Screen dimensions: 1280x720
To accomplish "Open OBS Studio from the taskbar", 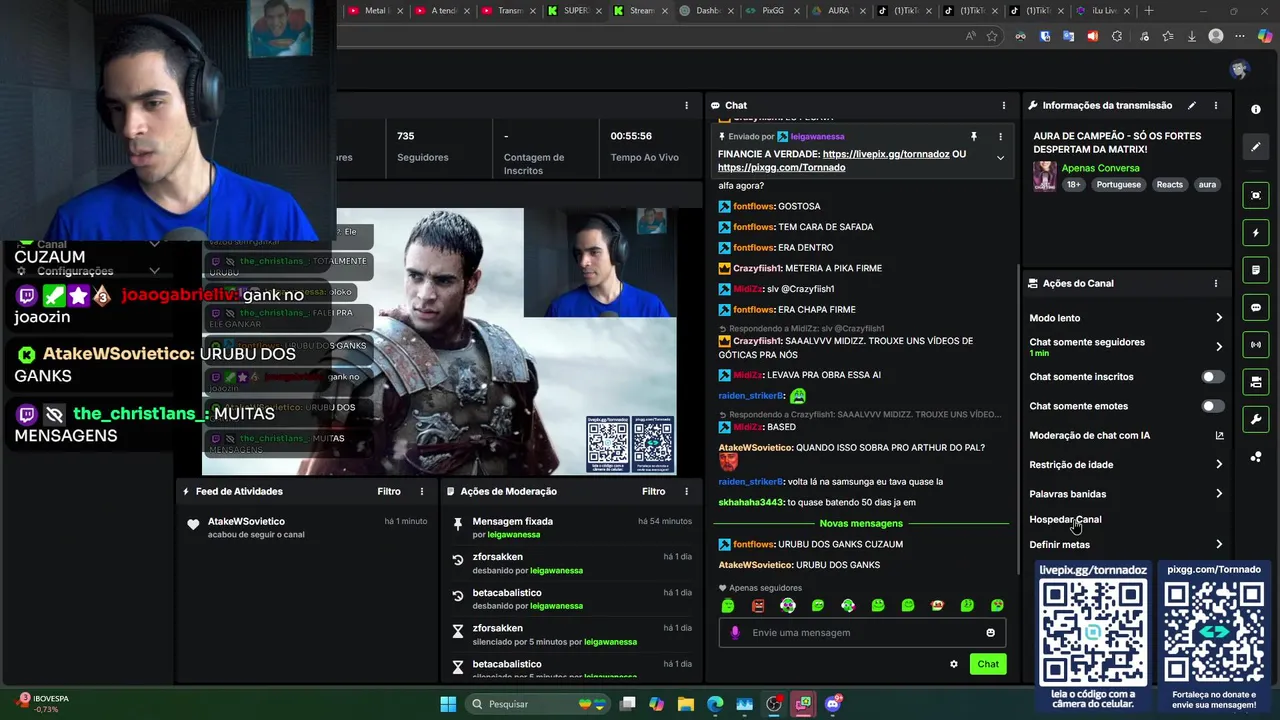I will pos(774,704).
